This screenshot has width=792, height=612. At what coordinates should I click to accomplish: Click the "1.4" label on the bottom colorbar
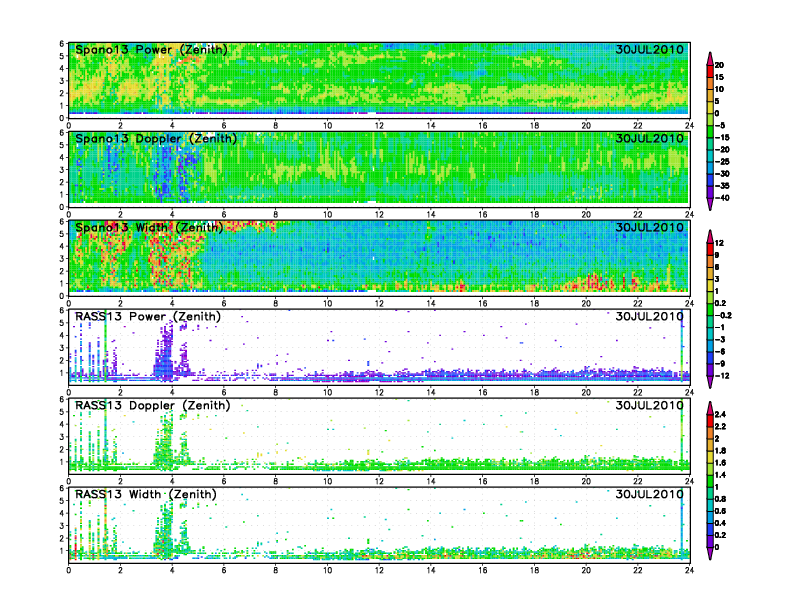[721, 475]
